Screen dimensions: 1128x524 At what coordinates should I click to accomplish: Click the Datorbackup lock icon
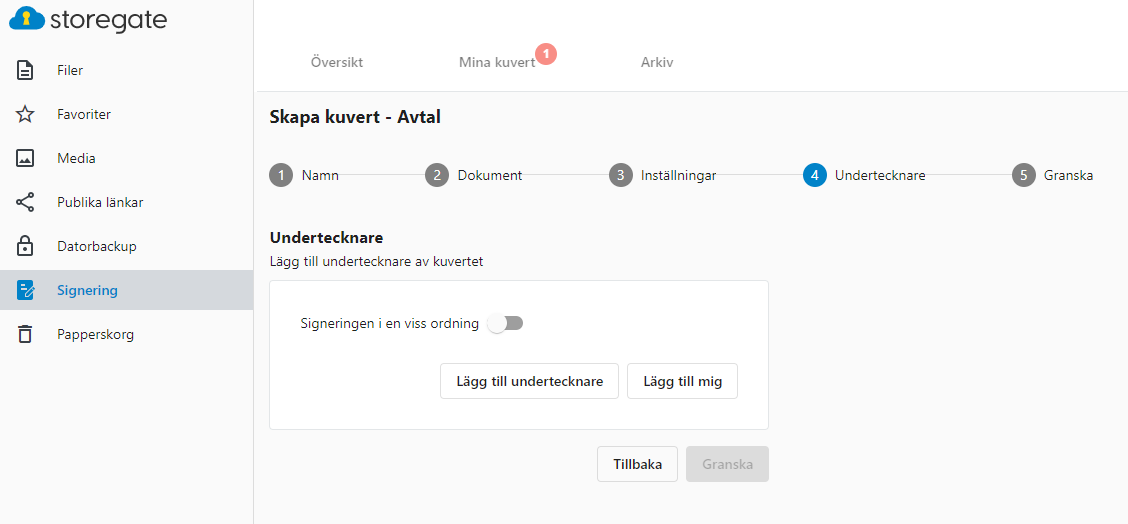tap(25, 246)
